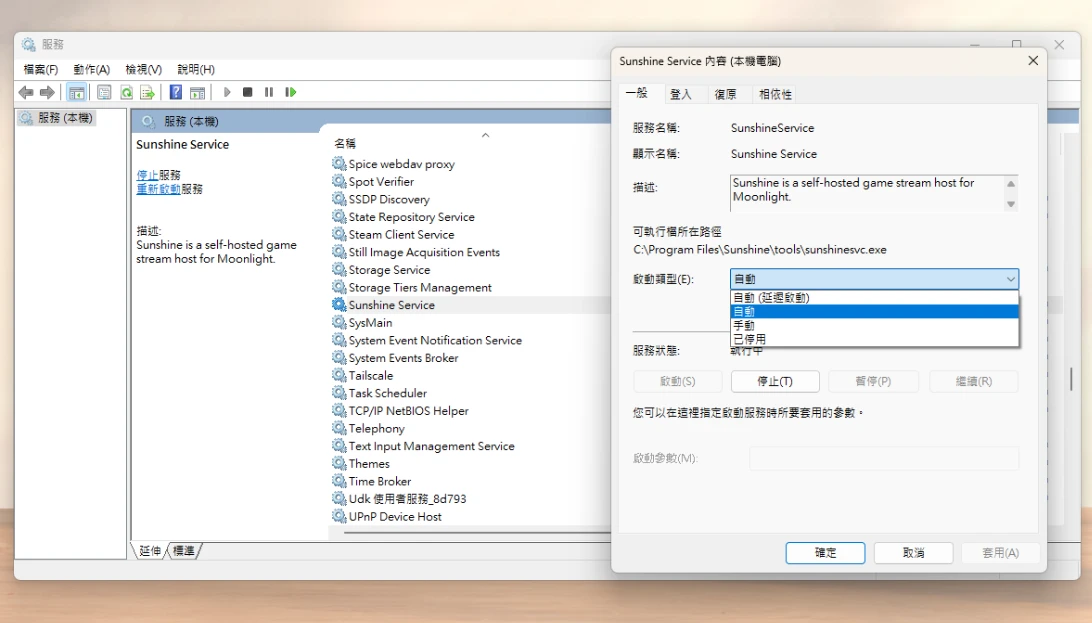
Task: Click the horizontal scrollbar under services list
Action: [476, 533]
